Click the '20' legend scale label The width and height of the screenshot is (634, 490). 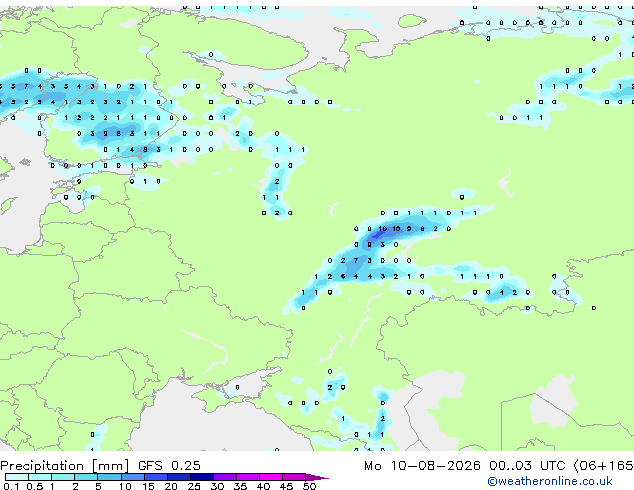point(171,486)
